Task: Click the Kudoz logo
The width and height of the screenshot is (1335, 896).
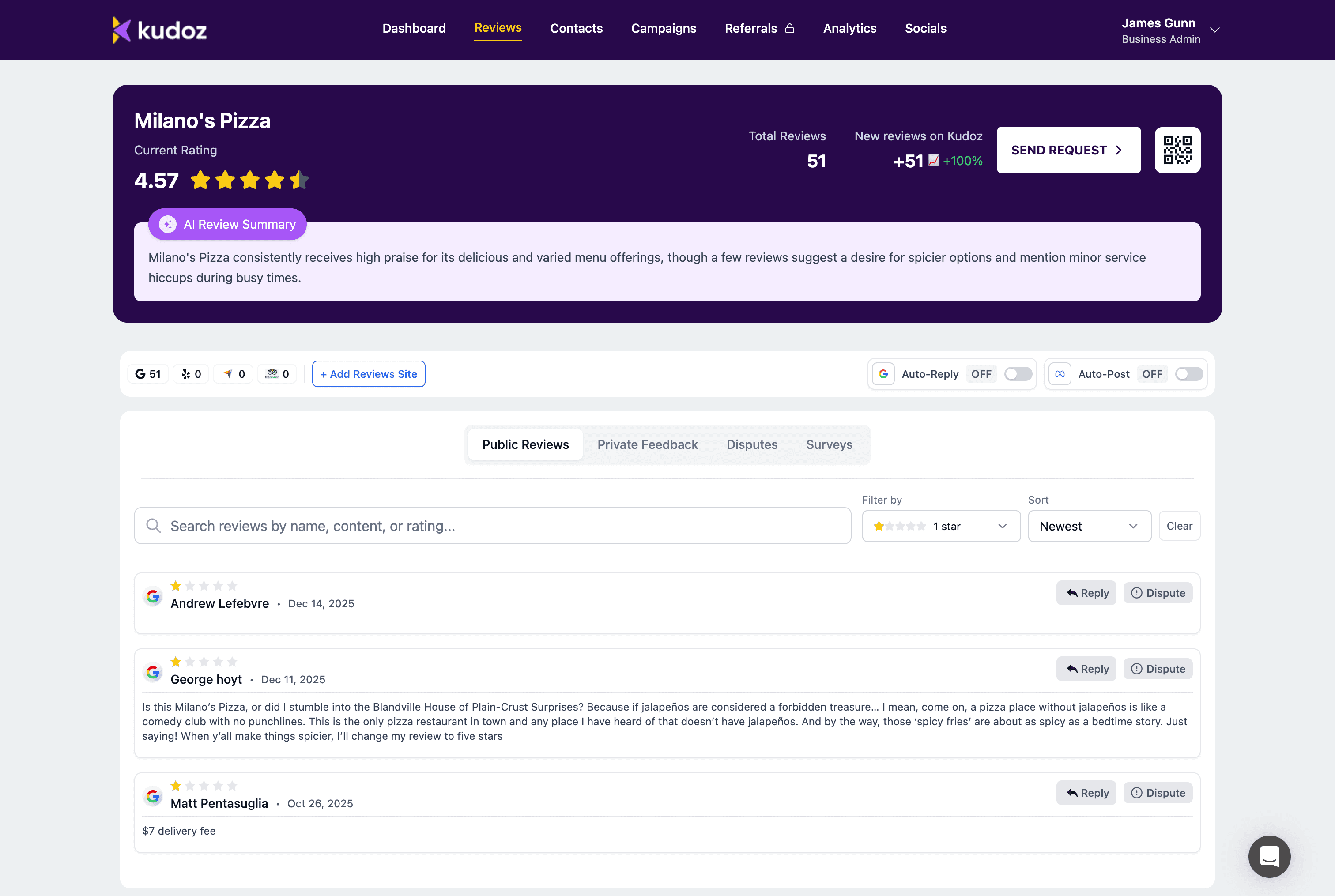Action: click(159, 30)
